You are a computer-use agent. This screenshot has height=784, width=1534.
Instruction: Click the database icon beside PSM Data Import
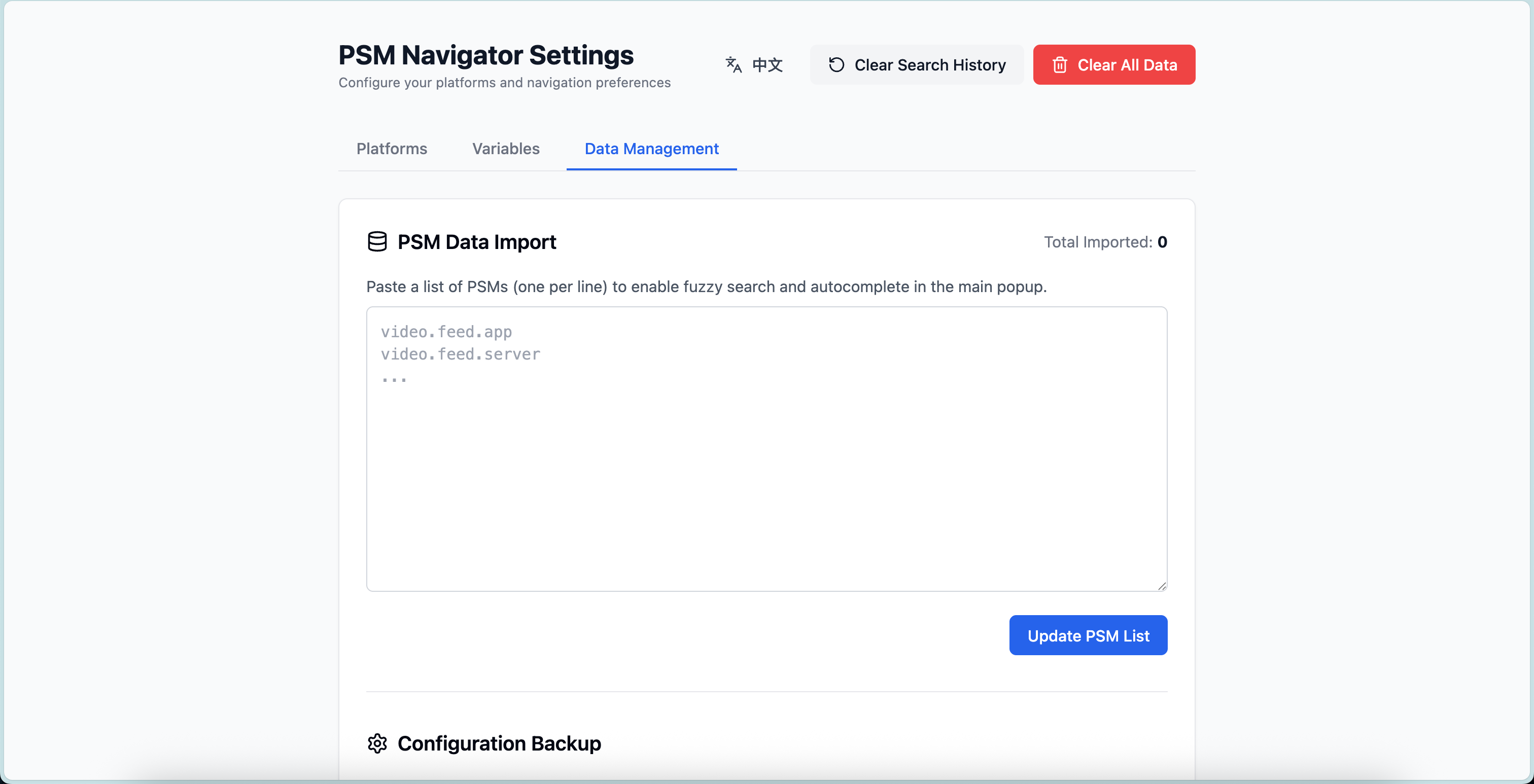(377, 242)
